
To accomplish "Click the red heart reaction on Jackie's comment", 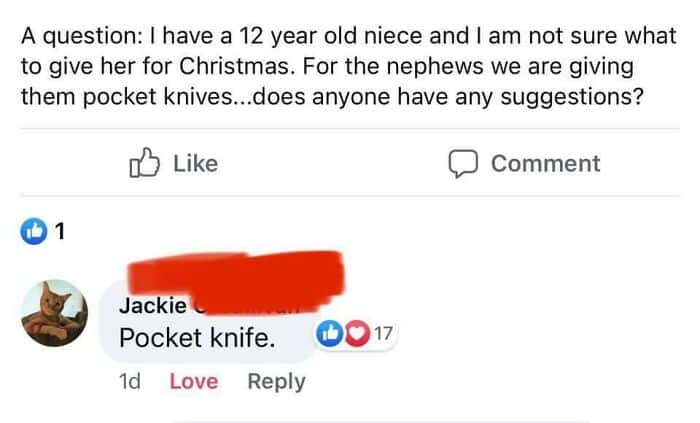I will (x=357, y=333).
